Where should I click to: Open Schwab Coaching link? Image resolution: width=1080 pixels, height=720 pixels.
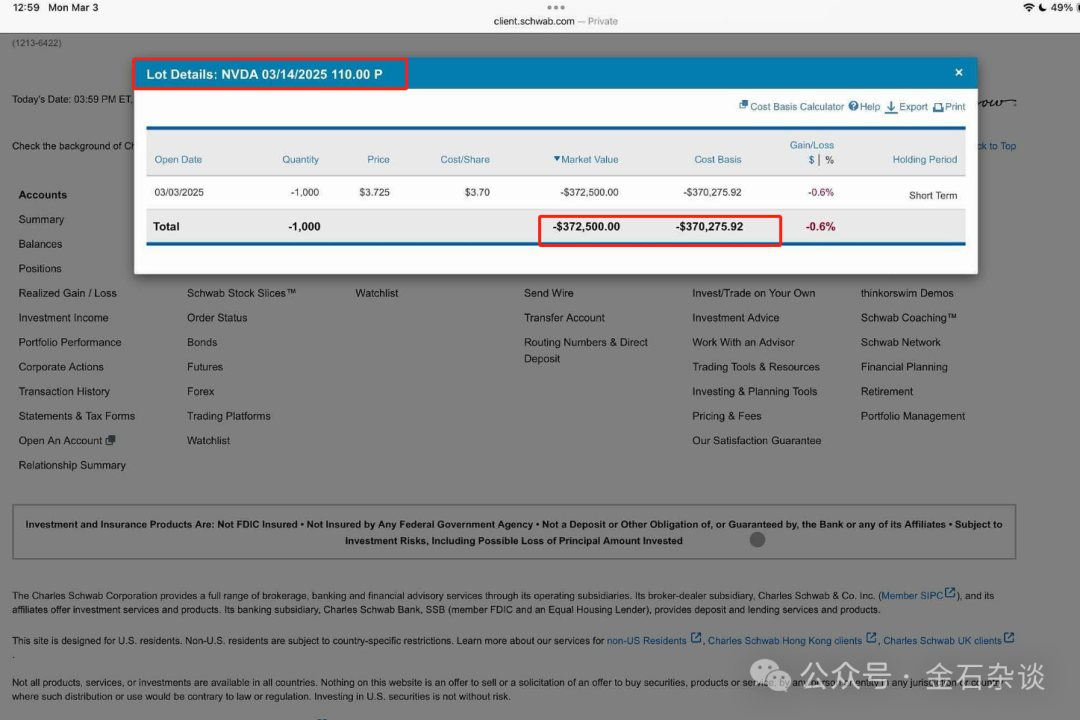tap(908, 318)
